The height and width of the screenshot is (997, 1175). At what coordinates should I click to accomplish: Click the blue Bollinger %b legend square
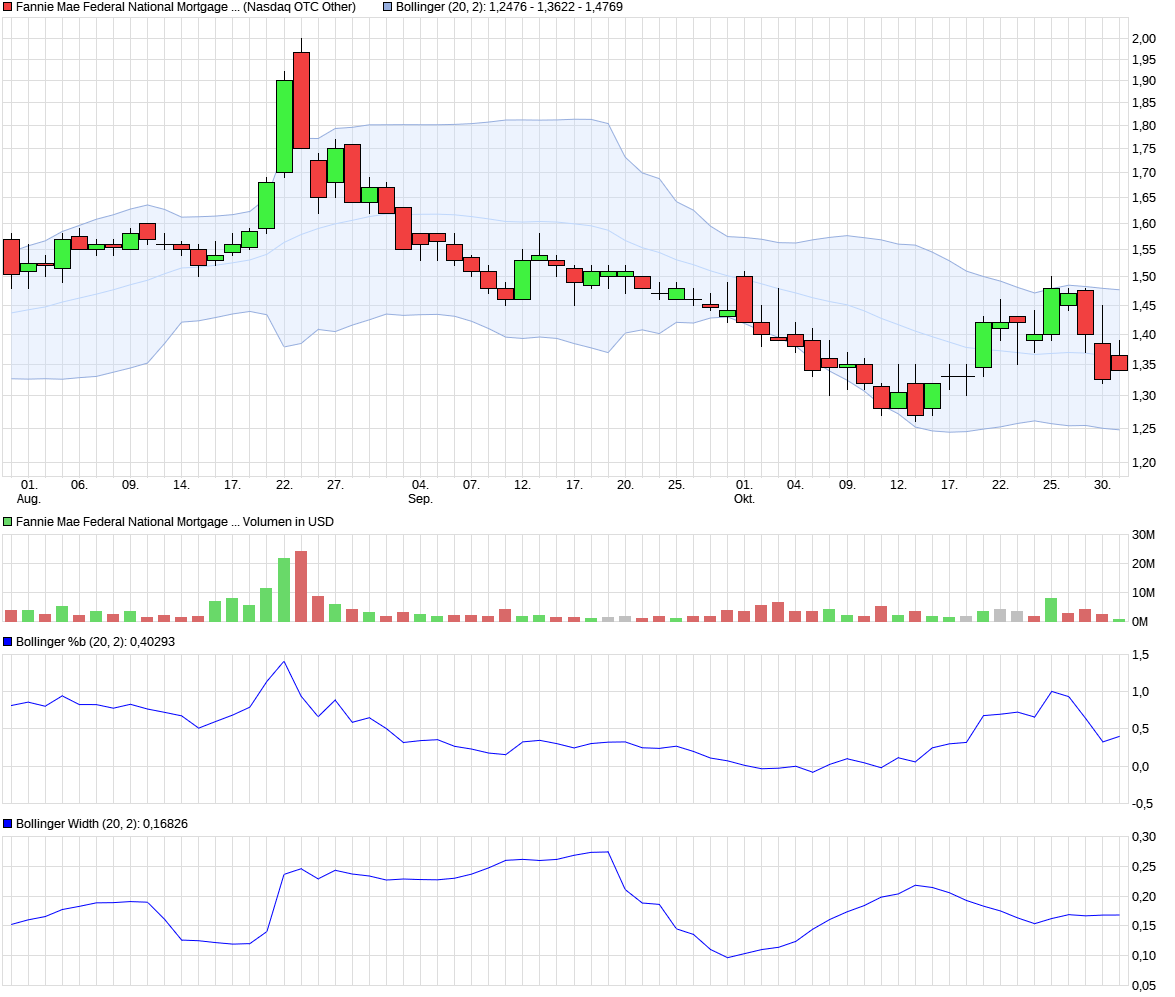coord(8,642)
